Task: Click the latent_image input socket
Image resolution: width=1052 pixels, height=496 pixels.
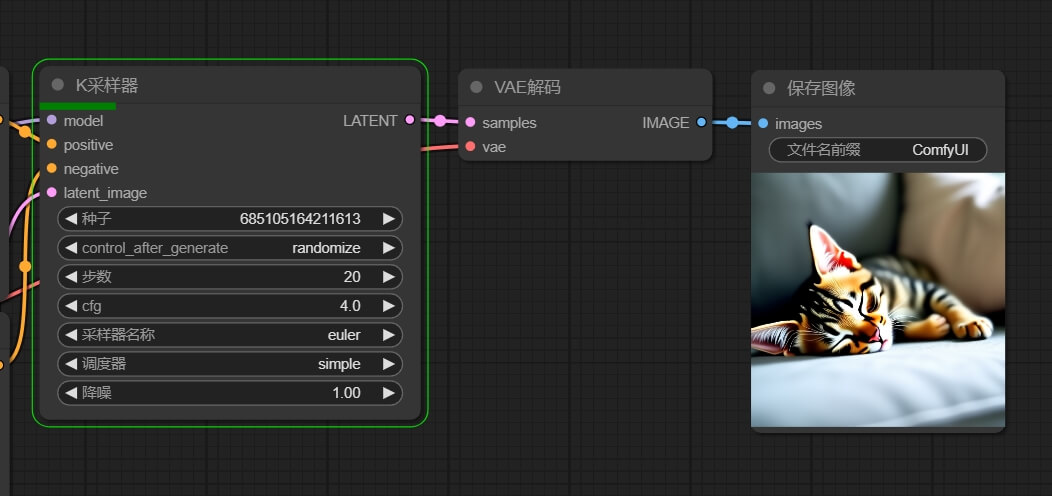Action: click(52, 193)
